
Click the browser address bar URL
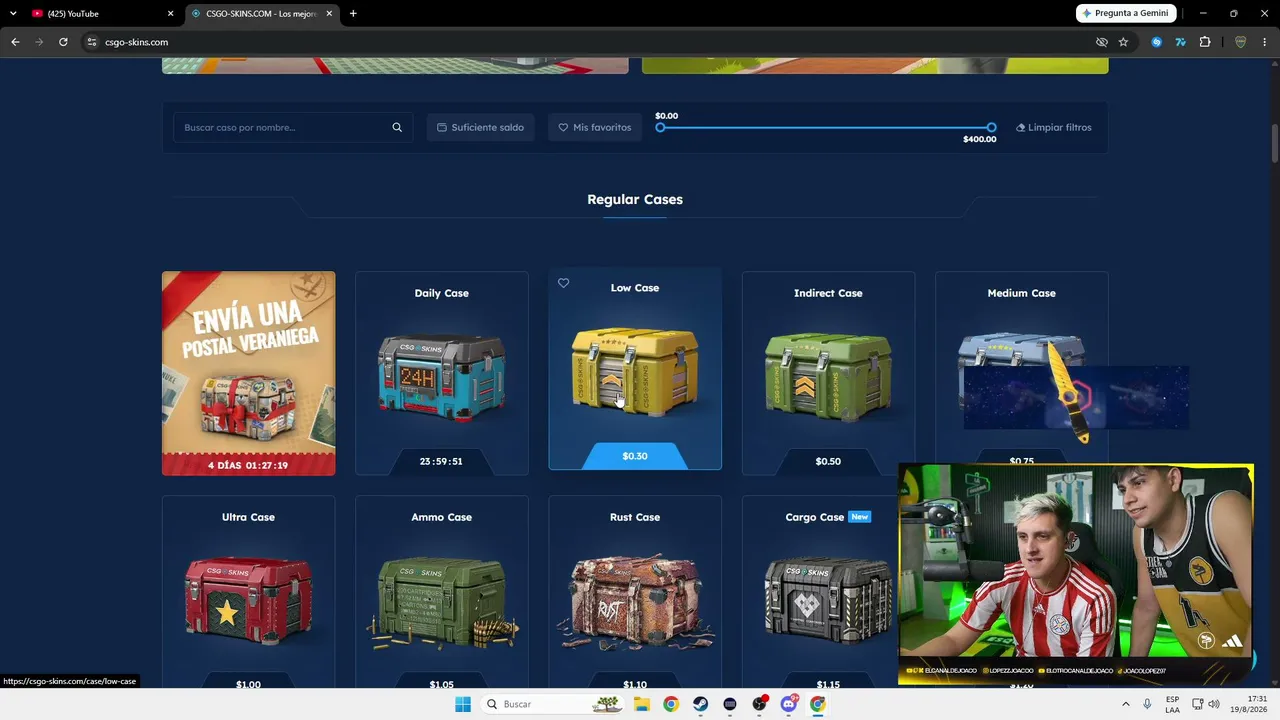(137, 42)
